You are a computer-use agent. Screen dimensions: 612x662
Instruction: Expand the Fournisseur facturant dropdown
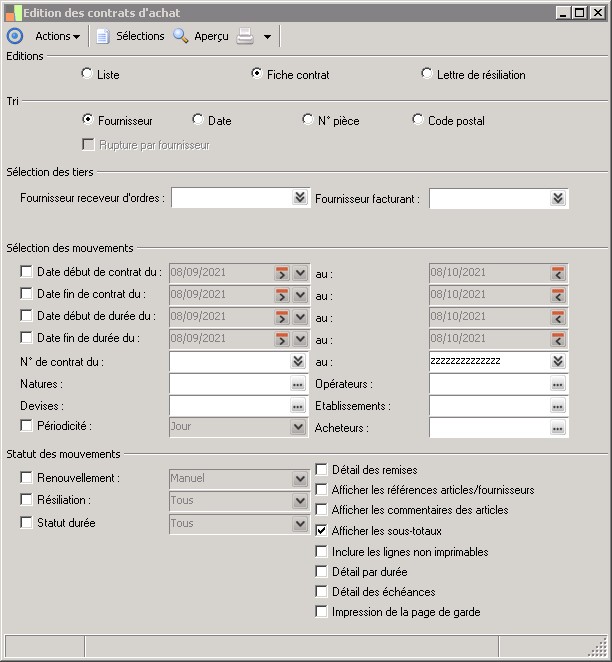pos(558,198)
